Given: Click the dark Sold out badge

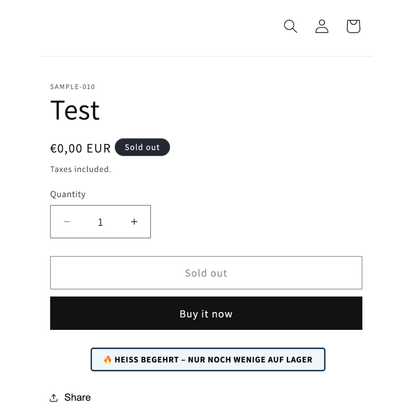Looking at the screenshot, I should point(142,147).
